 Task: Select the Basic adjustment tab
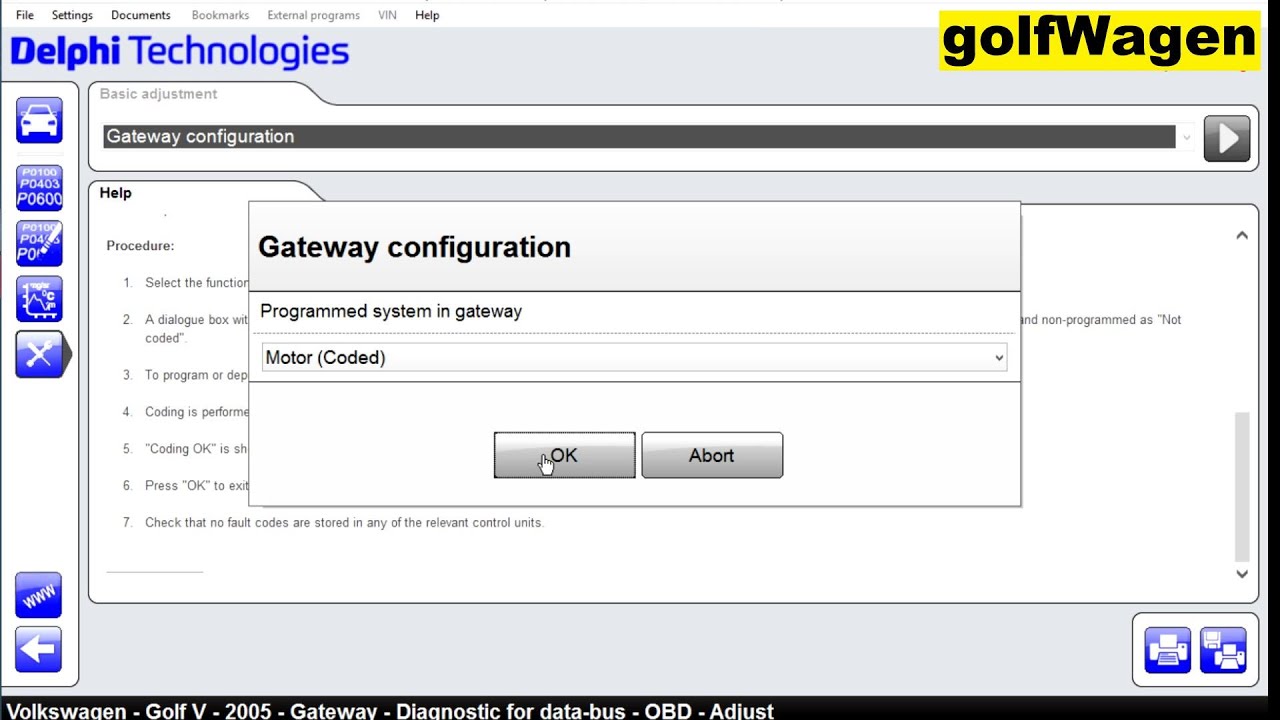click(x=158, y=94)
